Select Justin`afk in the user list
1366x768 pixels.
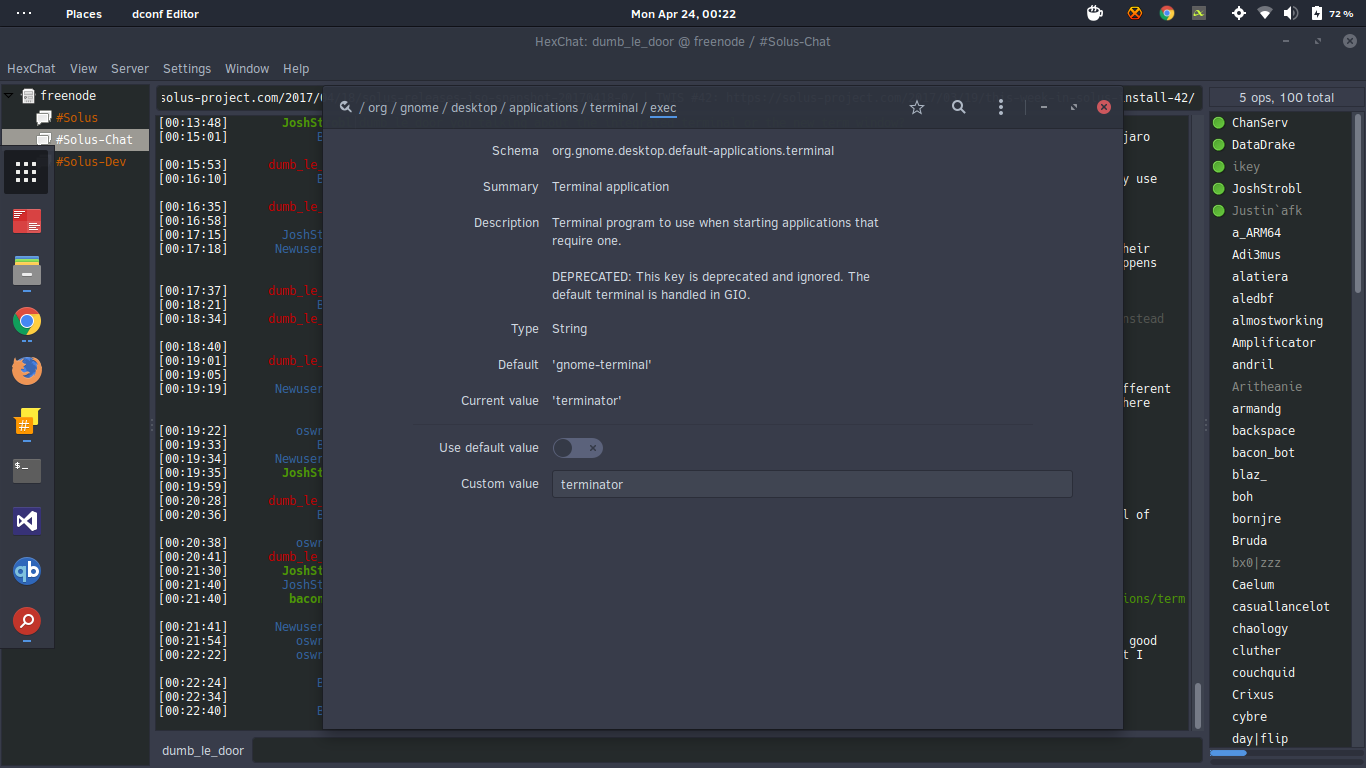[x=1266, y=211]
